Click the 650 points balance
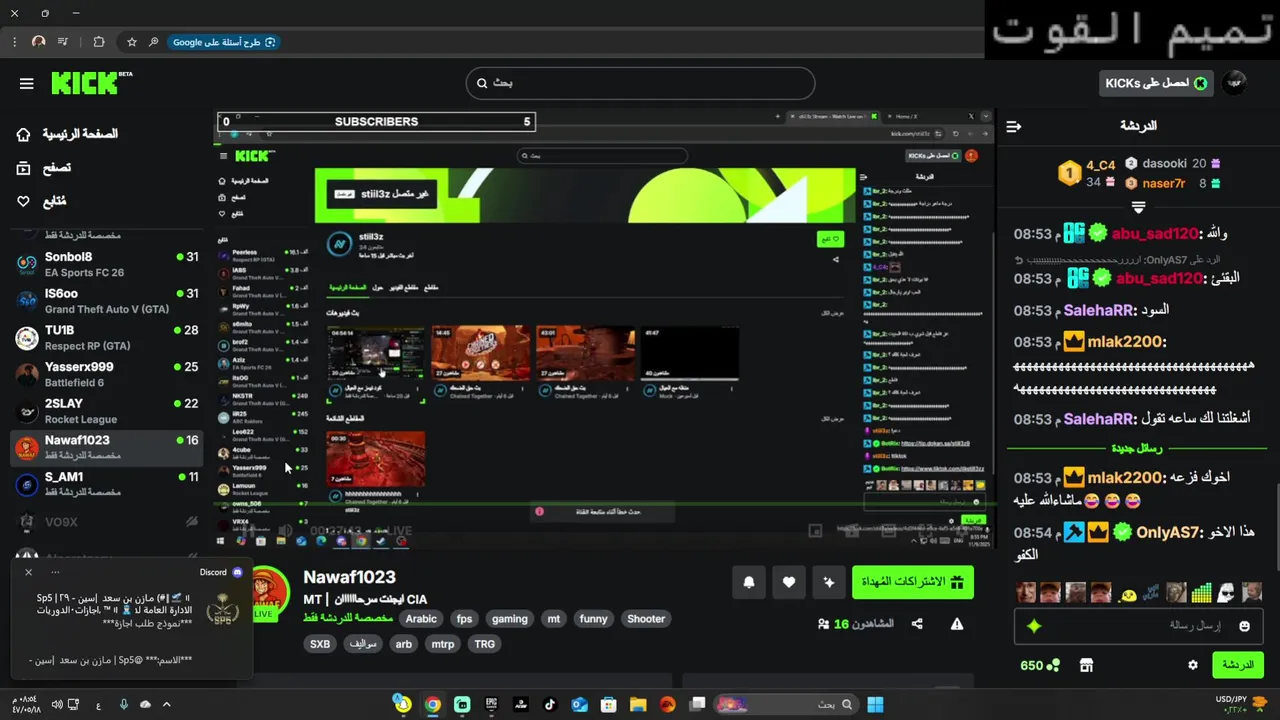Screen dimensions: 1280x720 point(1039,665)
